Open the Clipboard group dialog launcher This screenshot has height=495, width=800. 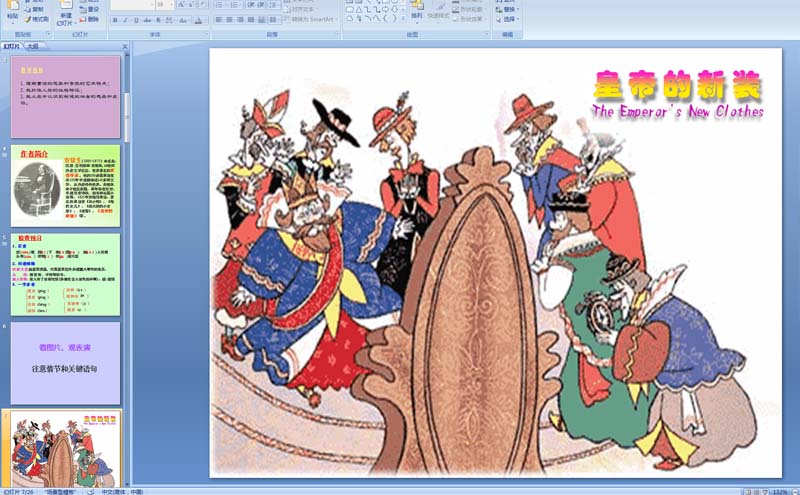48,34
